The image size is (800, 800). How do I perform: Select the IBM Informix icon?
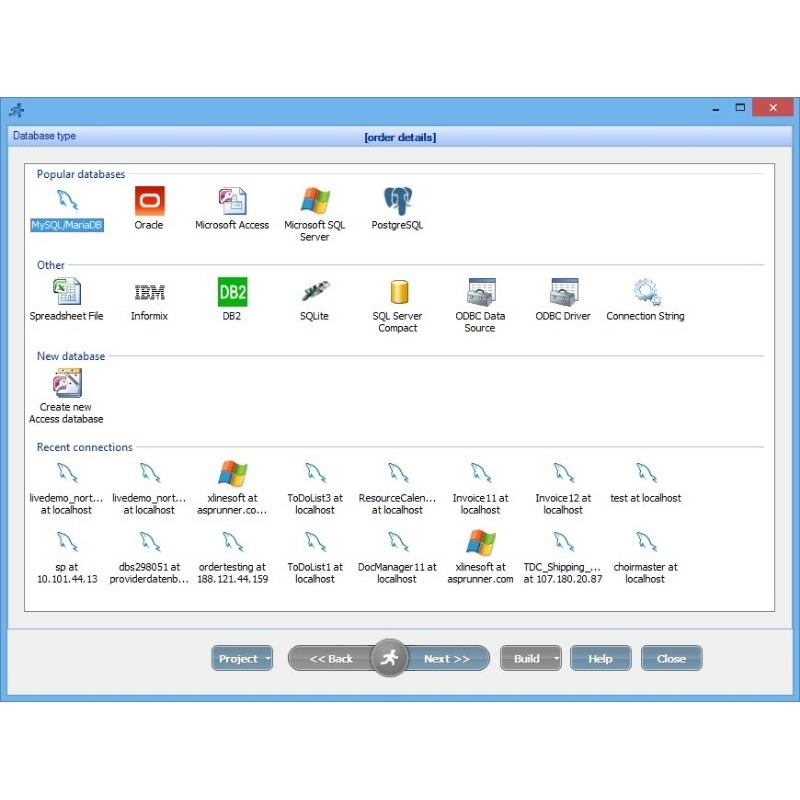click(x=149, y=292)
